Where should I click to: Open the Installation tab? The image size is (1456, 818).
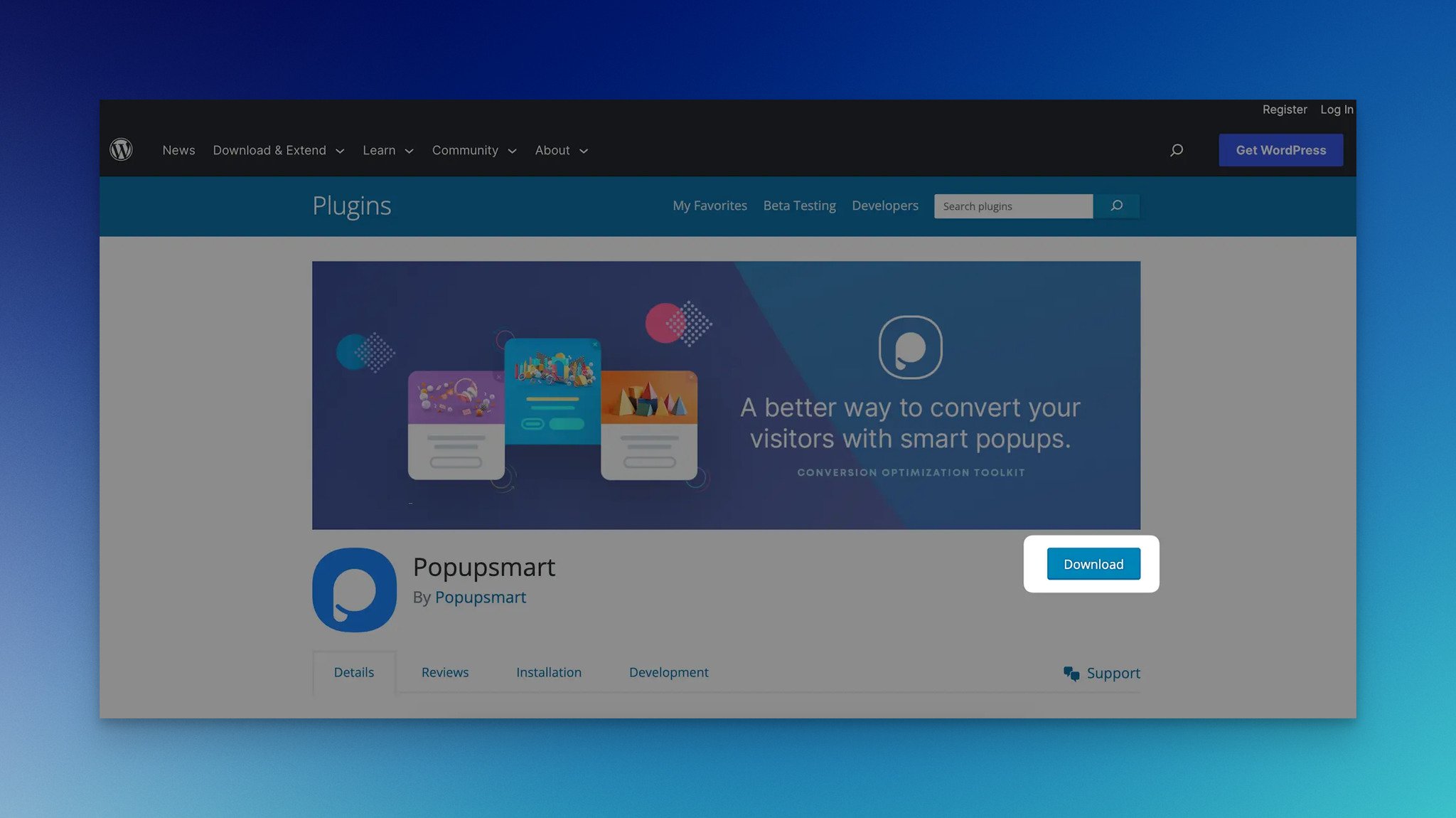[x=549, y=671]
